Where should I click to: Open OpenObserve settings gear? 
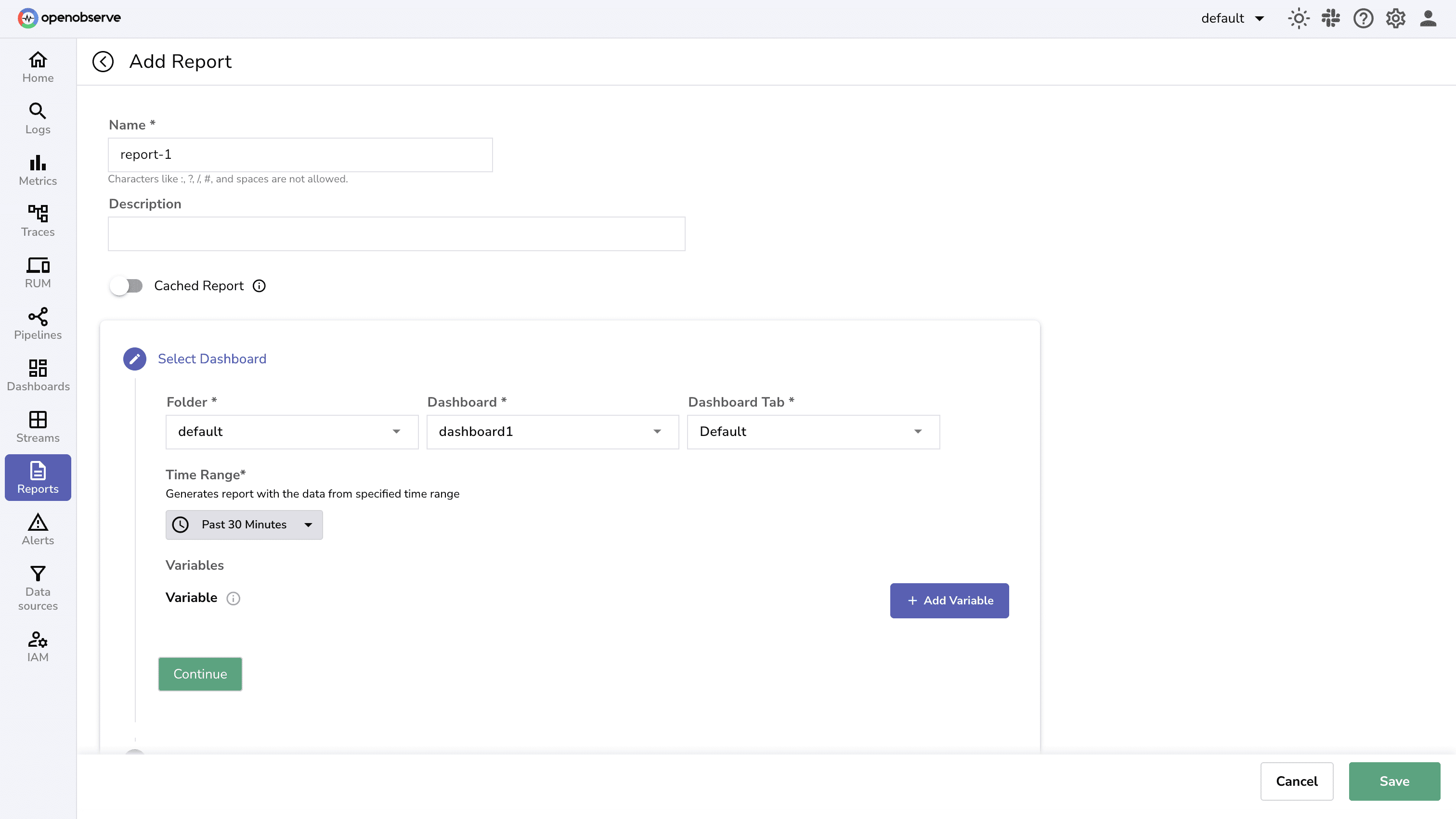tap(1395, 18)
